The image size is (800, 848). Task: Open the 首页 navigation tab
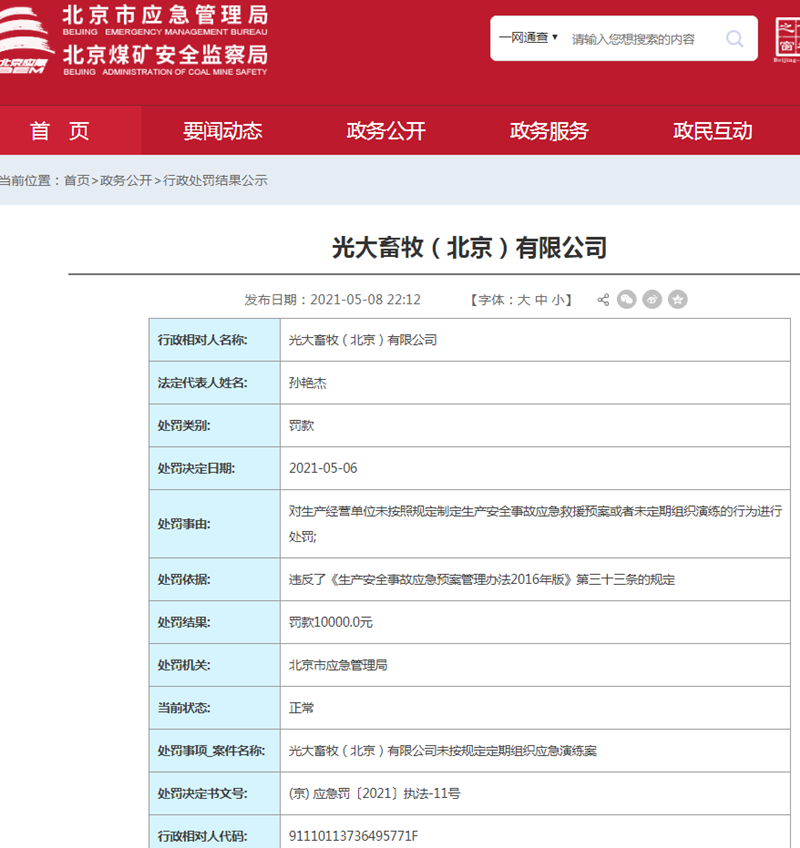[x=59, y=131]
